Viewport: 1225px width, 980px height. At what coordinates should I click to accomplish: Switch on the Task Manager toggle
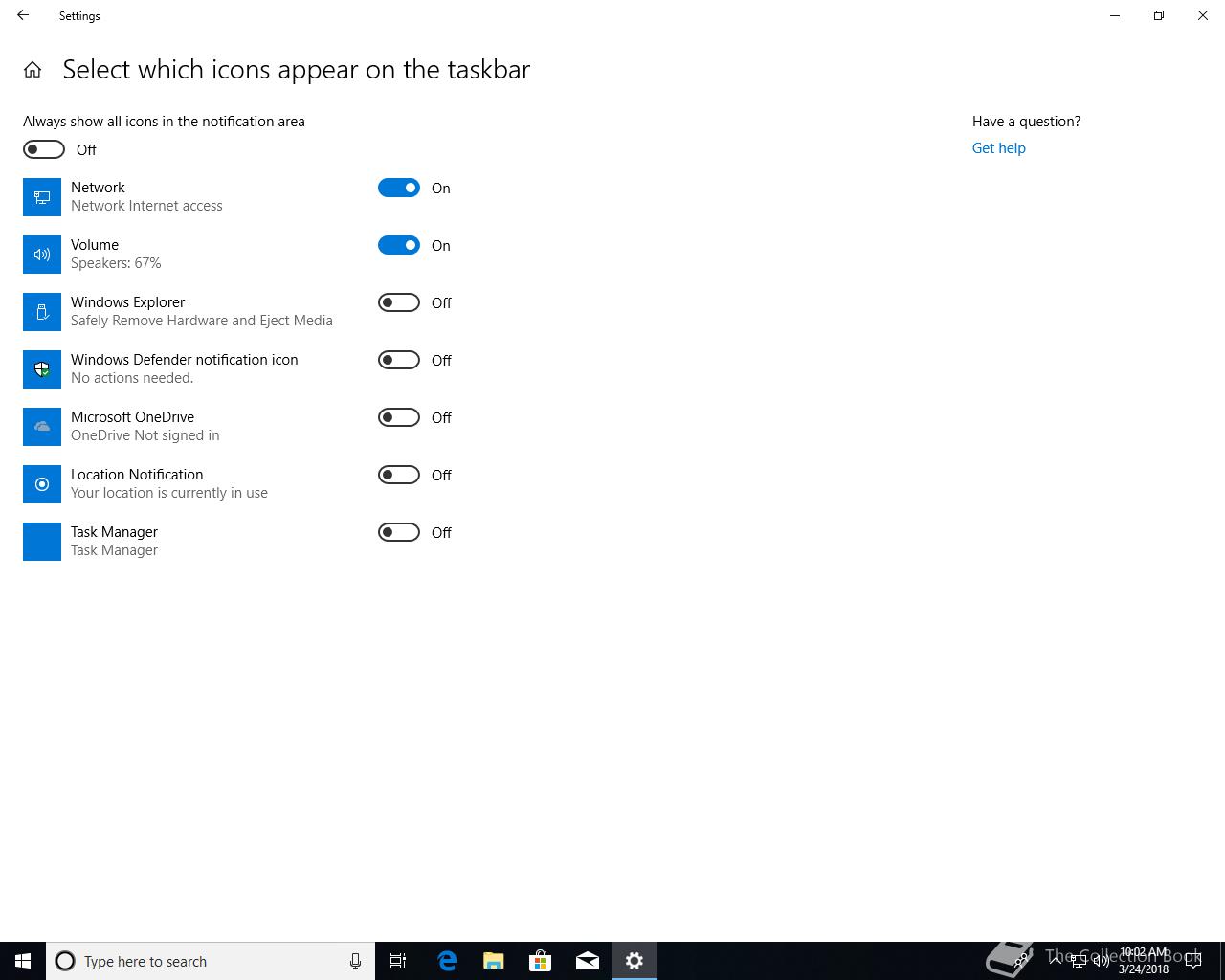click(399, 532)
